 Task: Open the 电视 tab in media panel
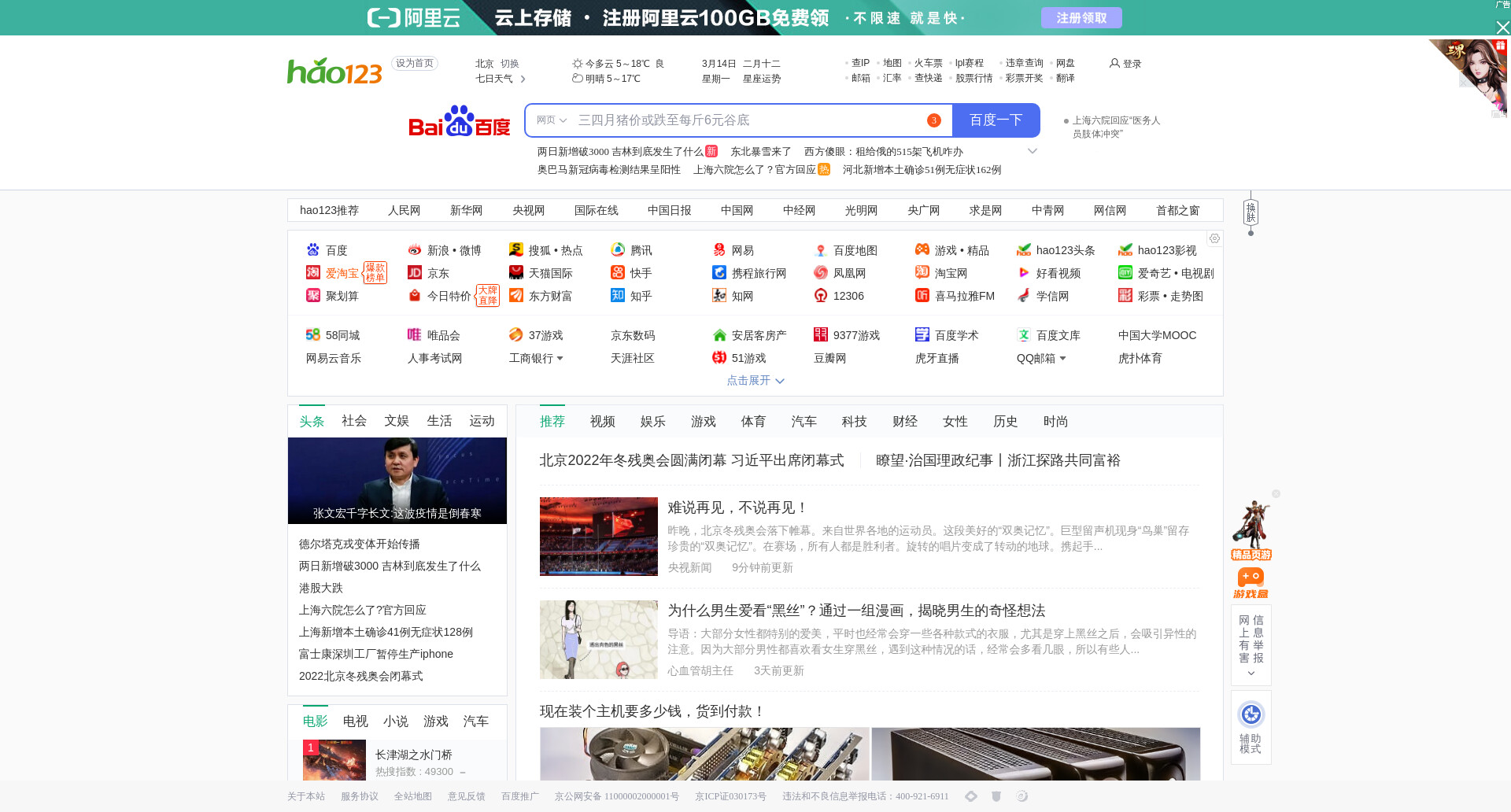click(356, 722)
